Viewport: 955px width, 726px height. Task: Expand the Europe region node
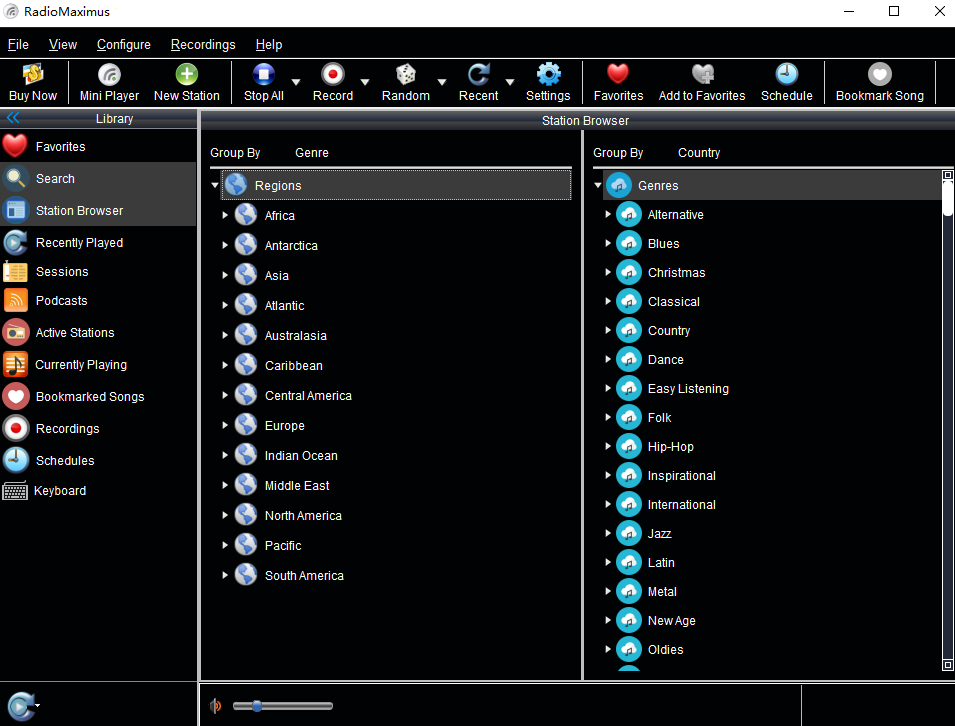225,426
